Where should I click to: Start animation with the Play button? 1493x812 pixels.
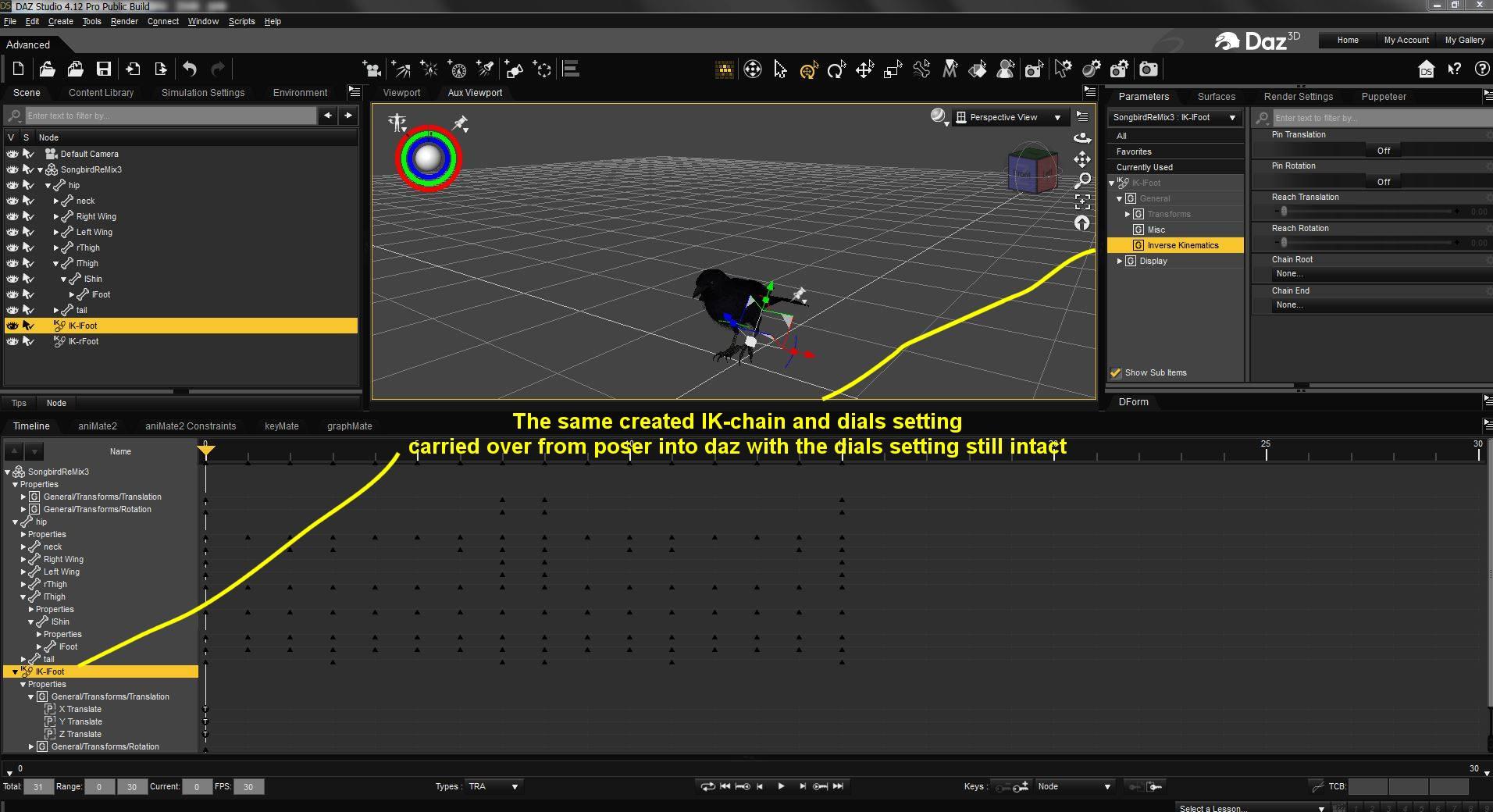781,786
